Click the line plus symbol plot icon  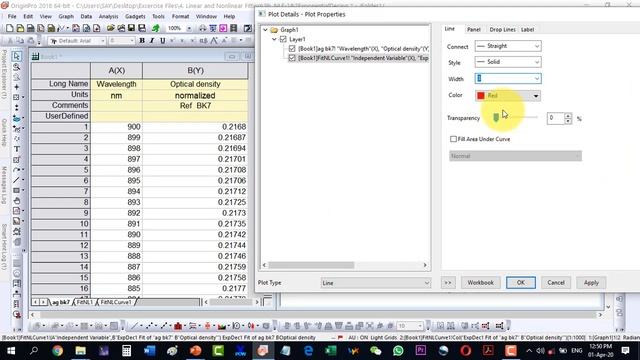pyautogui.click(x=164, y=326)
